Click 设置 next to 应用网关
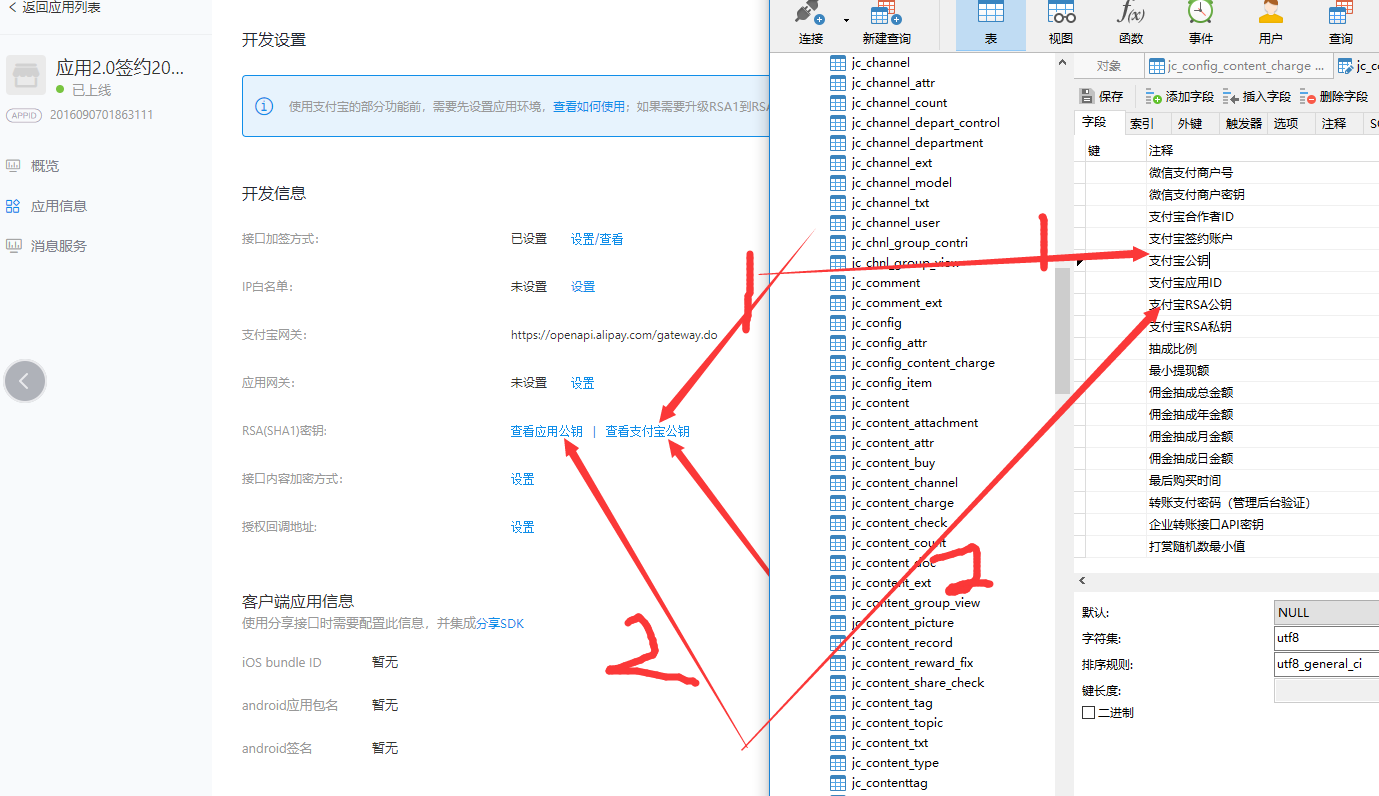This screenshot has height=796, width=1379. (583, 383)
